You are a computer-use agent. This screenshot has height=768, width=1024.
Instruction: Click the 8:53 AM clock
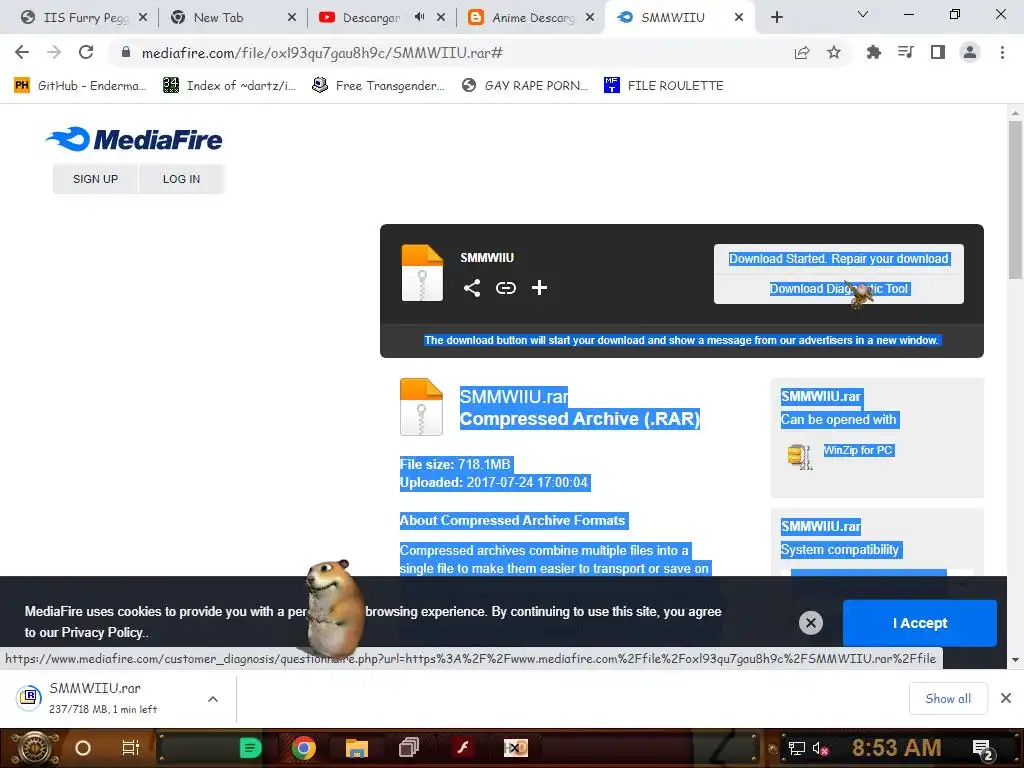[x=896, y=748]
